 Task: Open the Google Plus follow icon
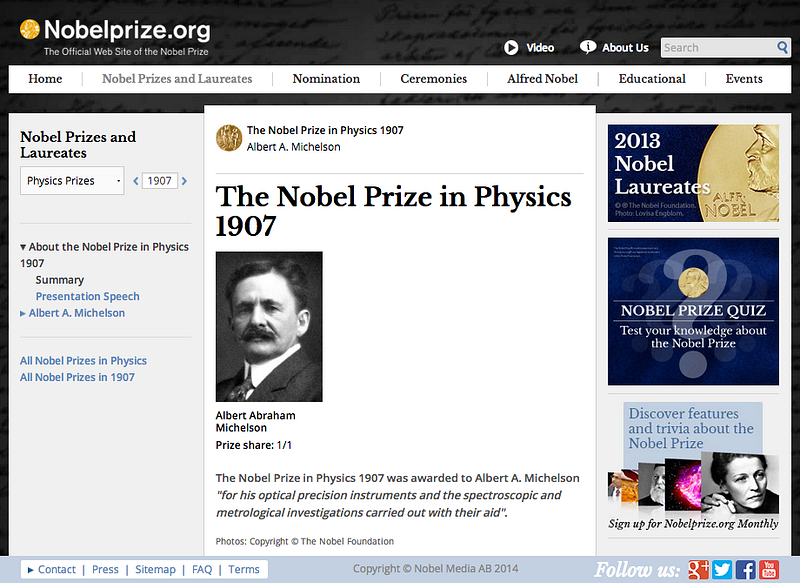[x=698, y=569]
